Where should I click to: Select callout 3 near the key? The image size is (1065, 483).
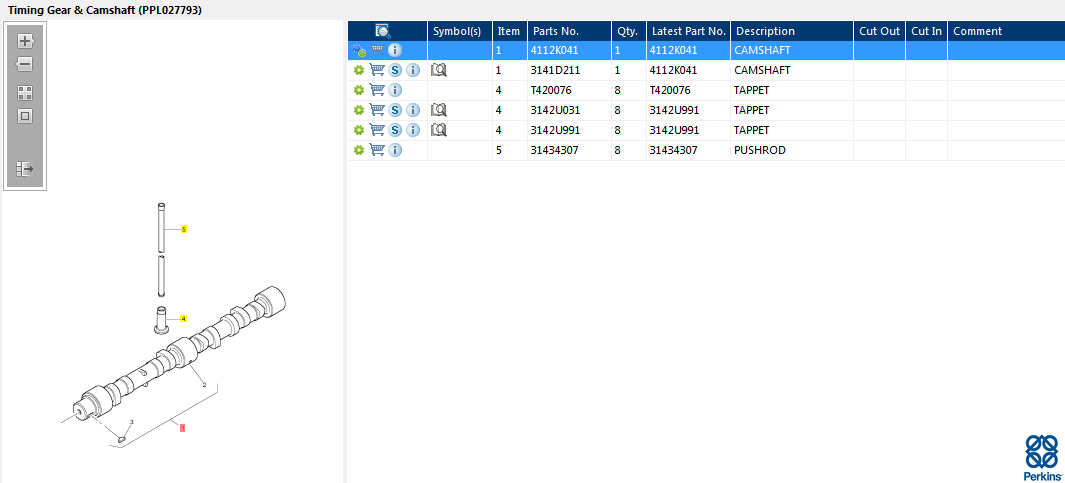tap(131, 423)
